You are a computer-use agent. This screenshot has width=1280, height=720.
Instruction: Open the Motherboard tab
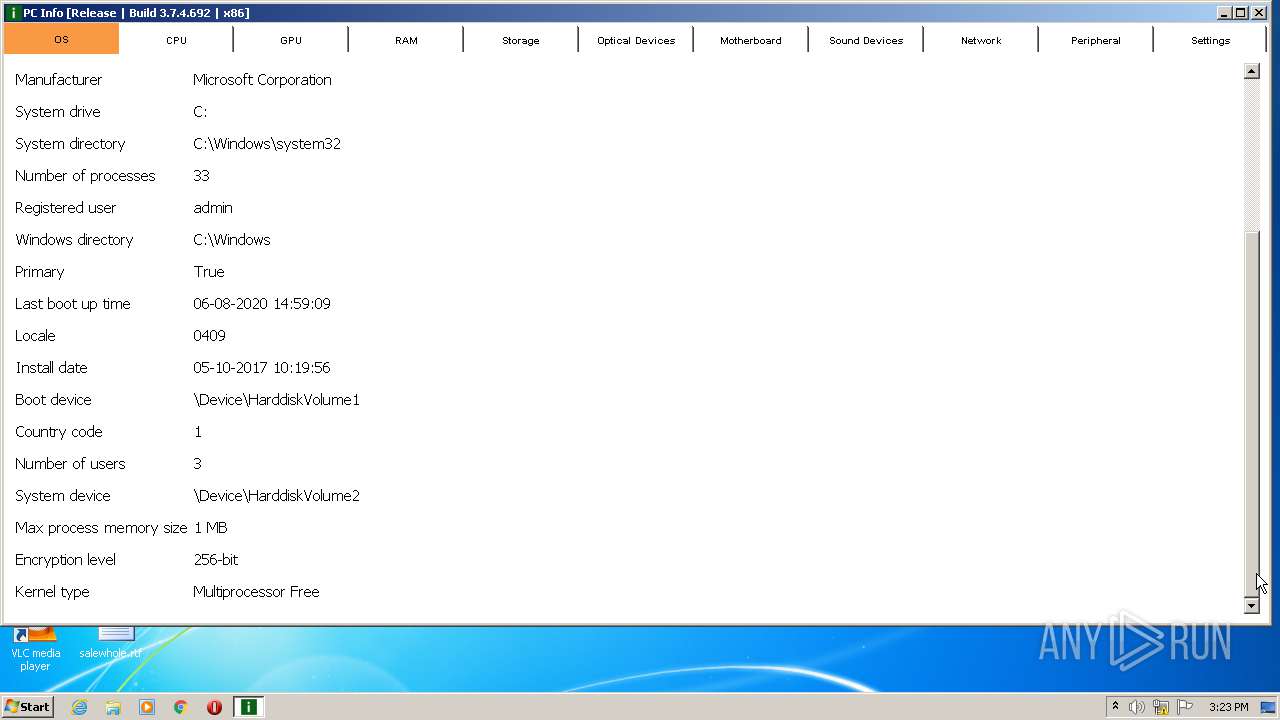[x=751, y=40]
